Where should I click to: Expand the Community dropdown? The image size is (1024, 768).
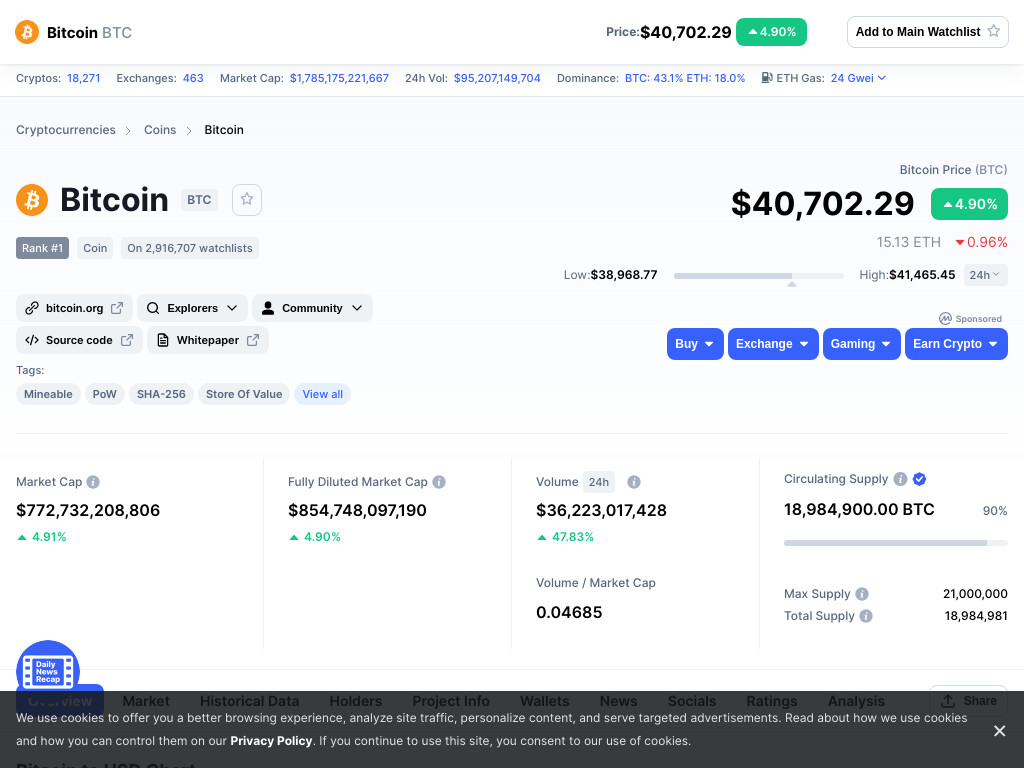point(312,308)
